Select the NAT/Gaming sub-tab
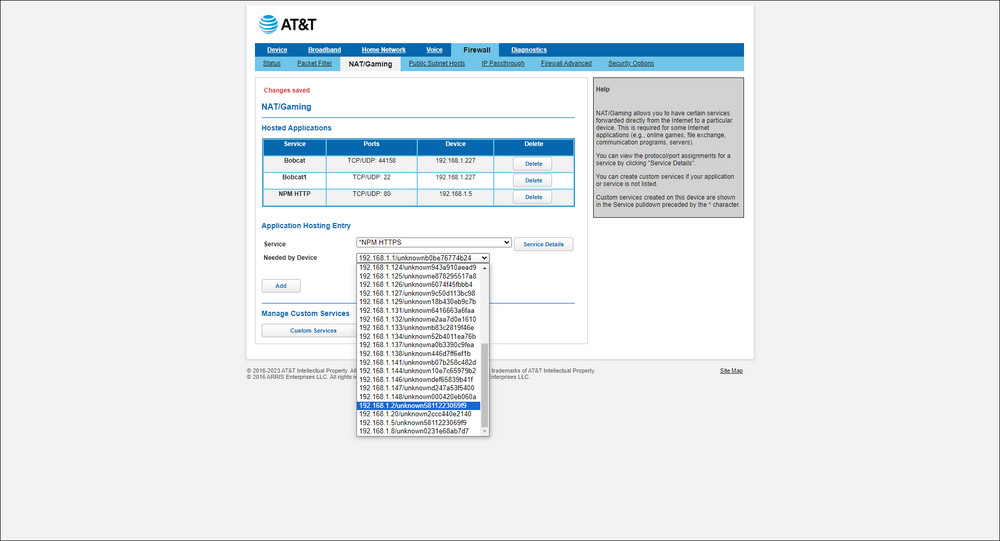The height and width of the screenshot is (541, 1000). tap(371, 64)
